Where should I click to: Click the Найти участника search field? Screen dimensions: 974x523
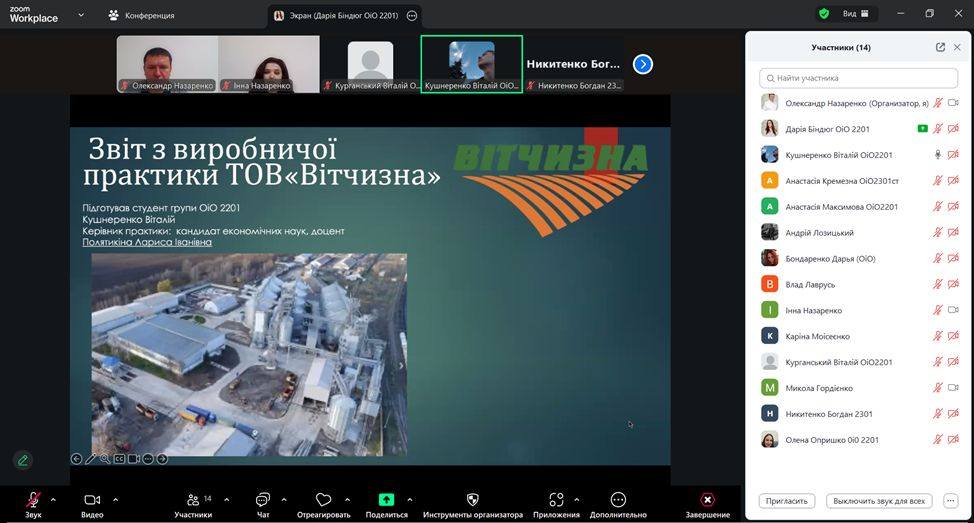pos(858,78)
